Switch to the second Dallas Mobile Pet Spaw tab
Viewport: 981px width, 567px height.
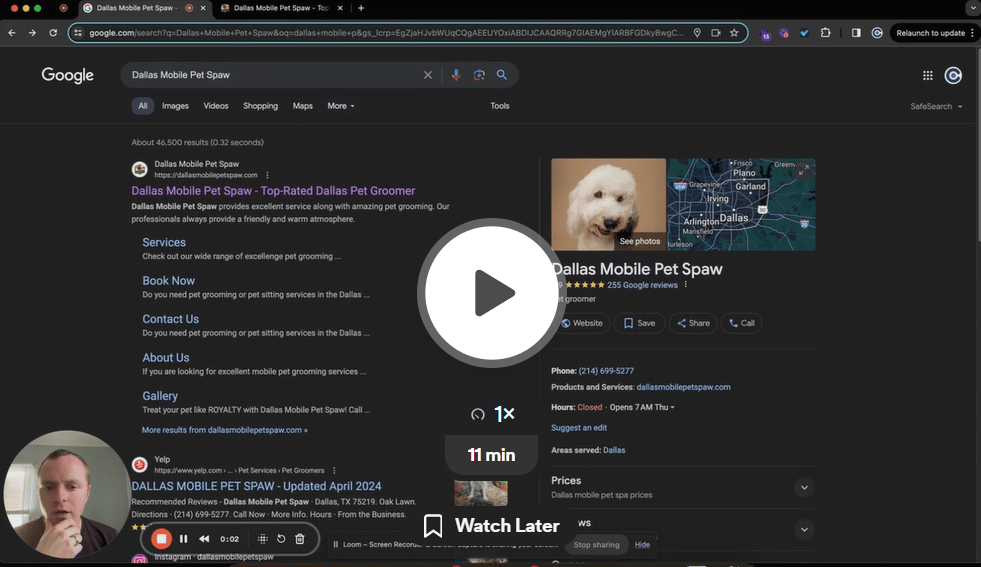click(281, 8)
